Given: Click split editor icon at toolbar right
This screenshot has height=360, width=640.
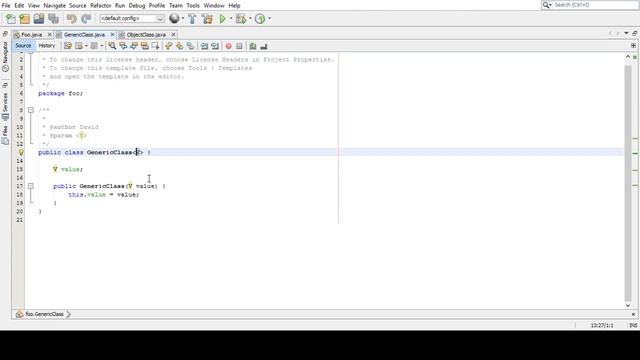Looking at the screenshot, I should [633, 46].
